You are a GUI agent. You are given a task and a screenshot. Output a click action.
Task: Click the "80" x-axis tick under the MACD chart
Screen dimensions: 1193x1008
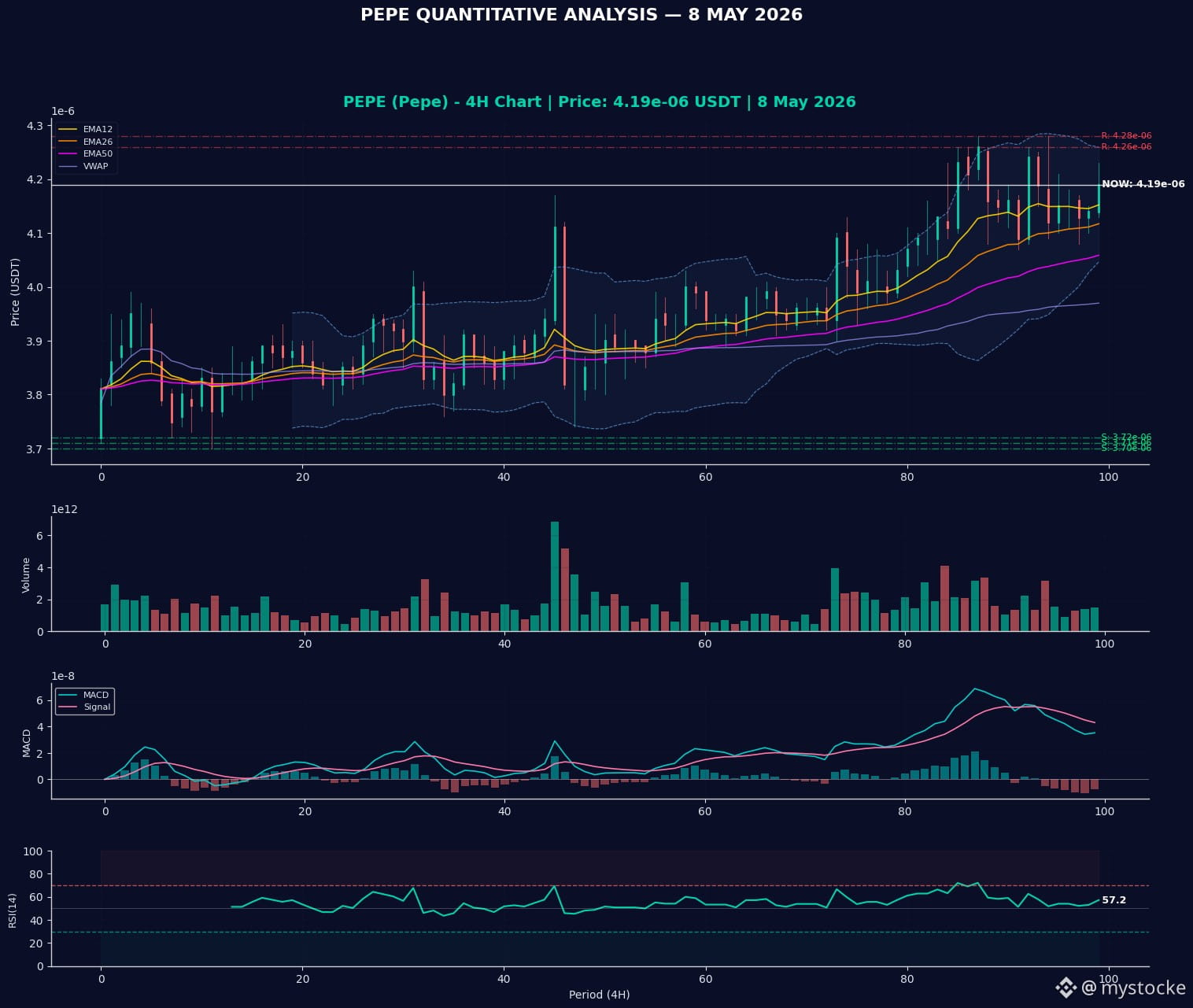click(905, 811)
